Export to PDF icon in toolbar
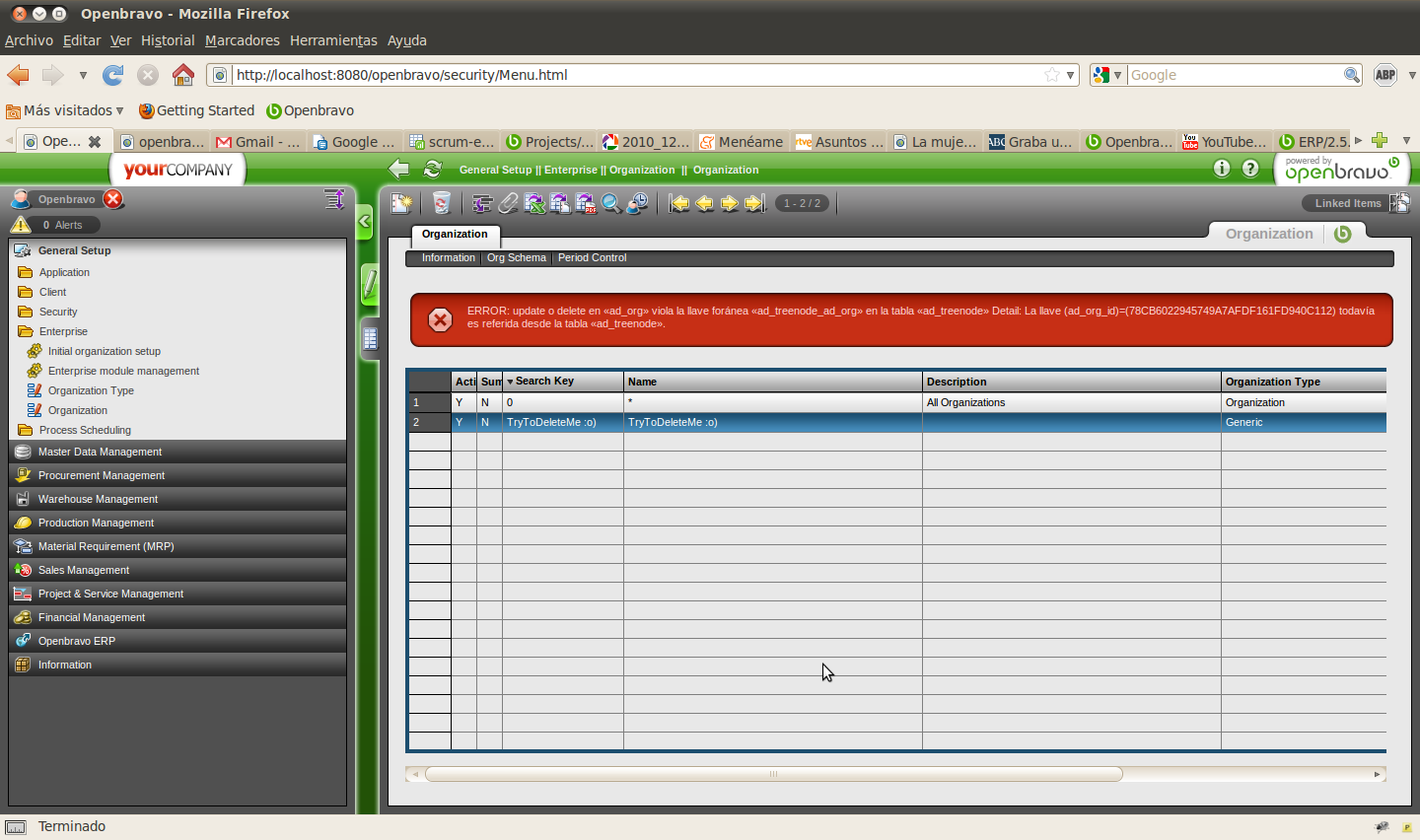This screenshot has height=840, width=1420. (x=586, y=203)
